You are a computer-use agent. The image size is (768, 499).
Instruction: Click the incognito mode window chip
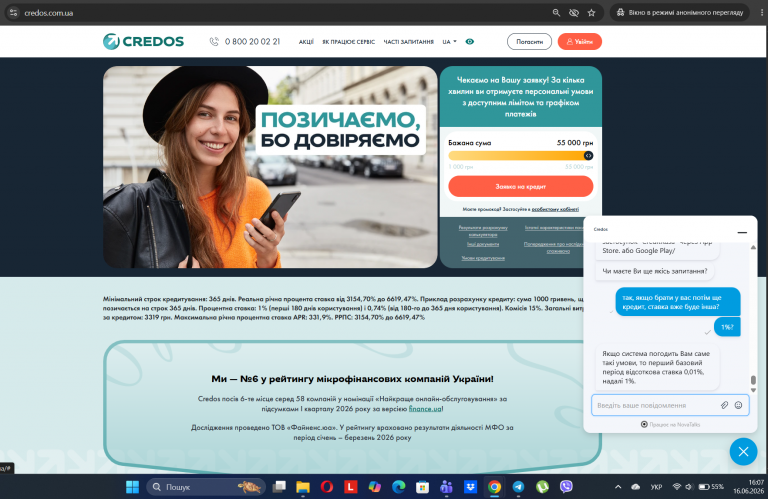[679, 13]
